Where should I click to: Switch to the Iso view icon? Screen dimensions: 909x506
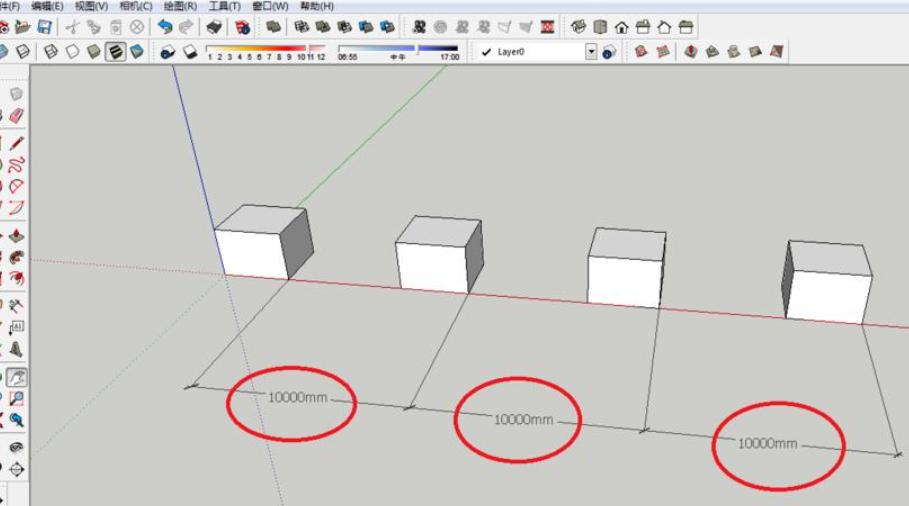(578, 27)
